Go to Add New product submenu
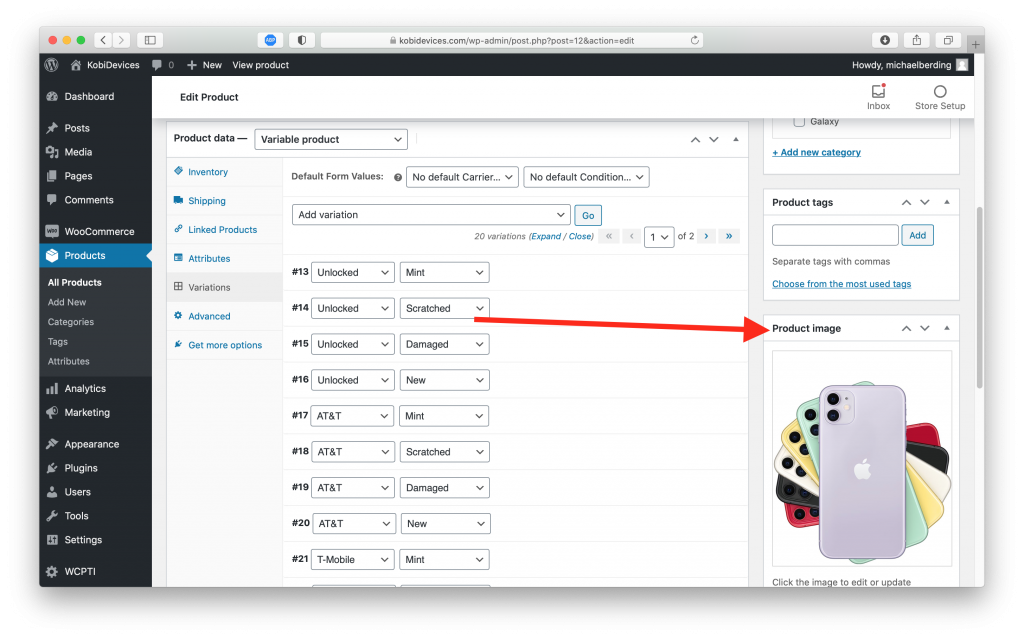The image size is (1024, 639). (67, 302)
